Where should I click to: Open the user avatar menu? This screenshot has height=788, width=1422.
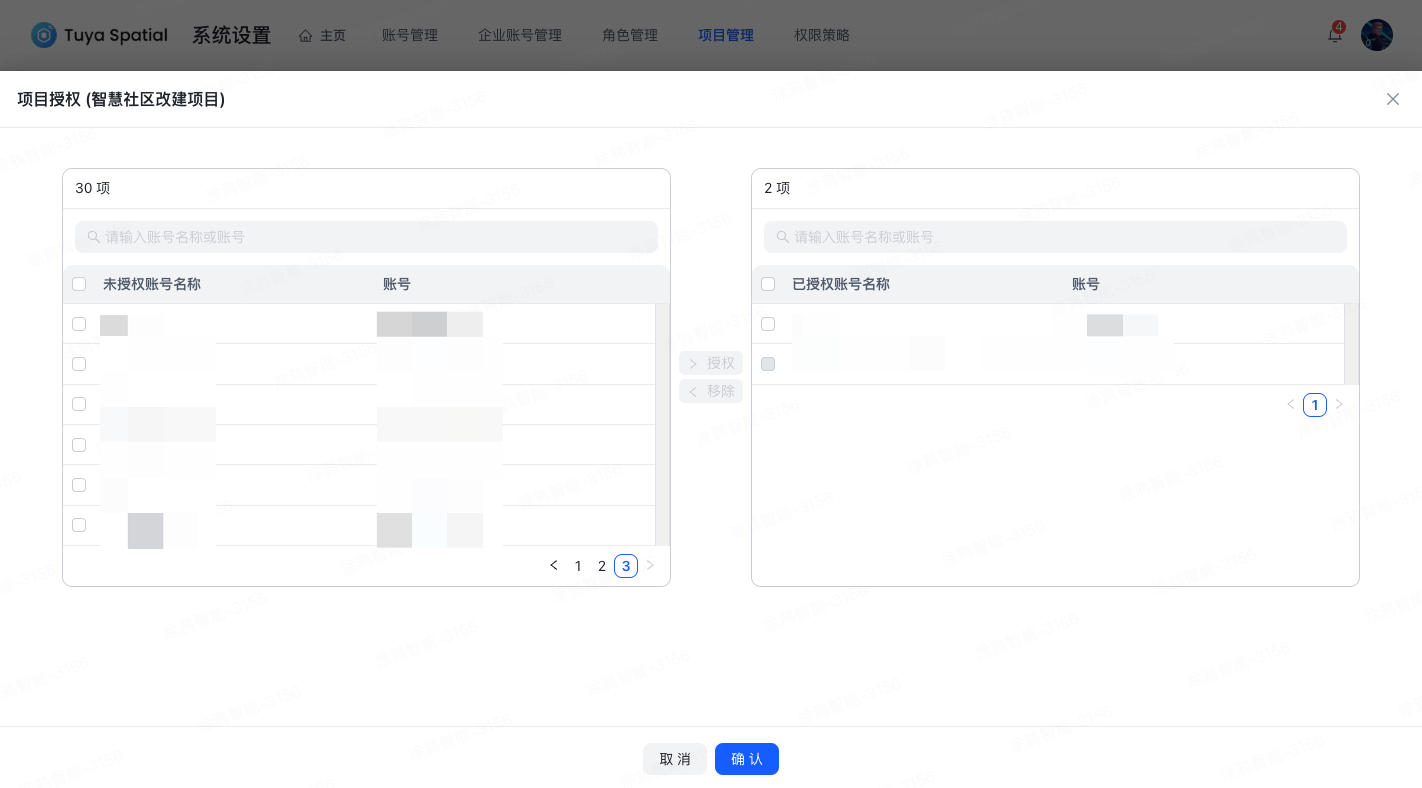(1377, 35)
